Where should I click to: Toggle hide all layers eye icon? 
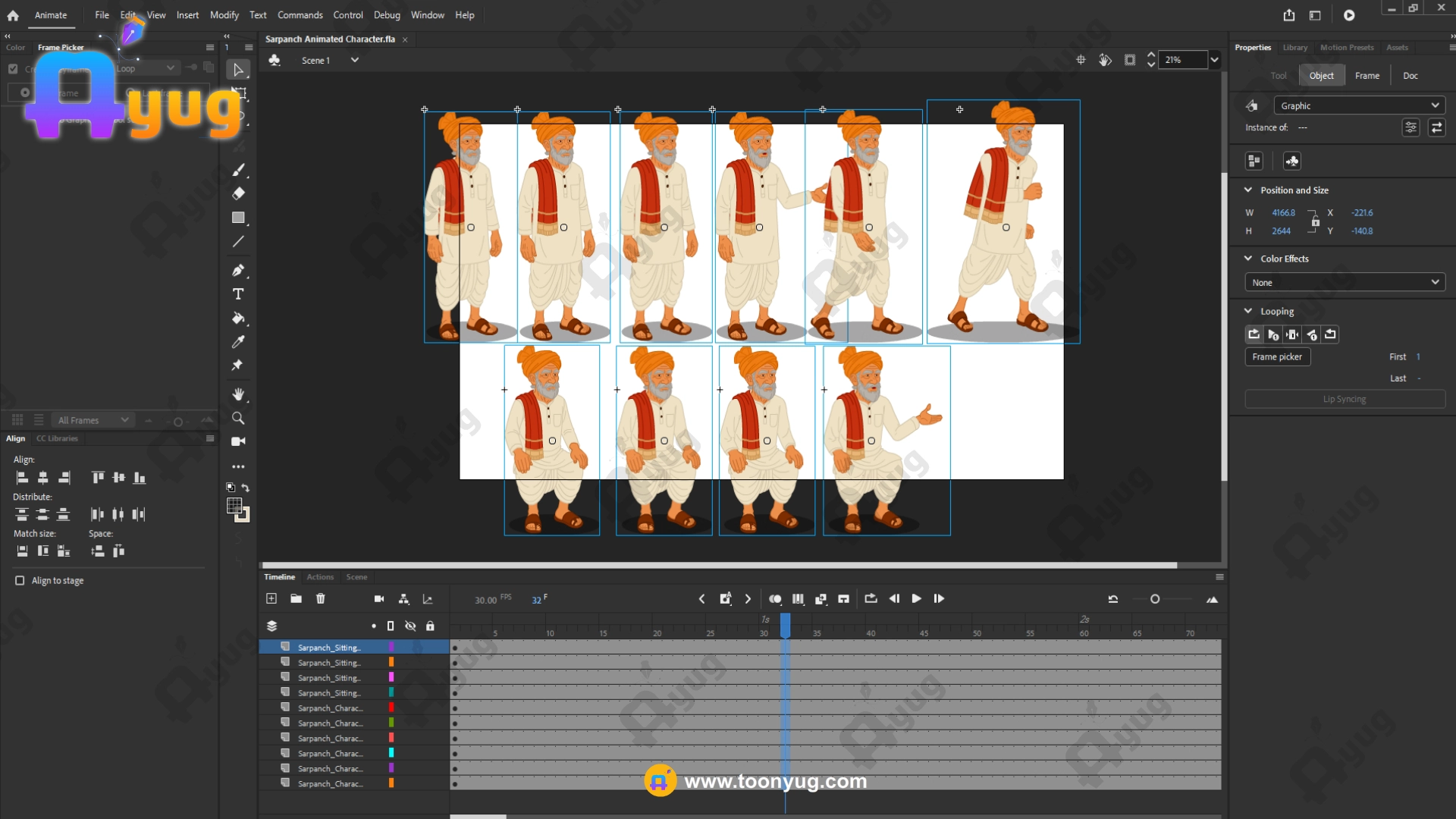click(x=410, y=626)
